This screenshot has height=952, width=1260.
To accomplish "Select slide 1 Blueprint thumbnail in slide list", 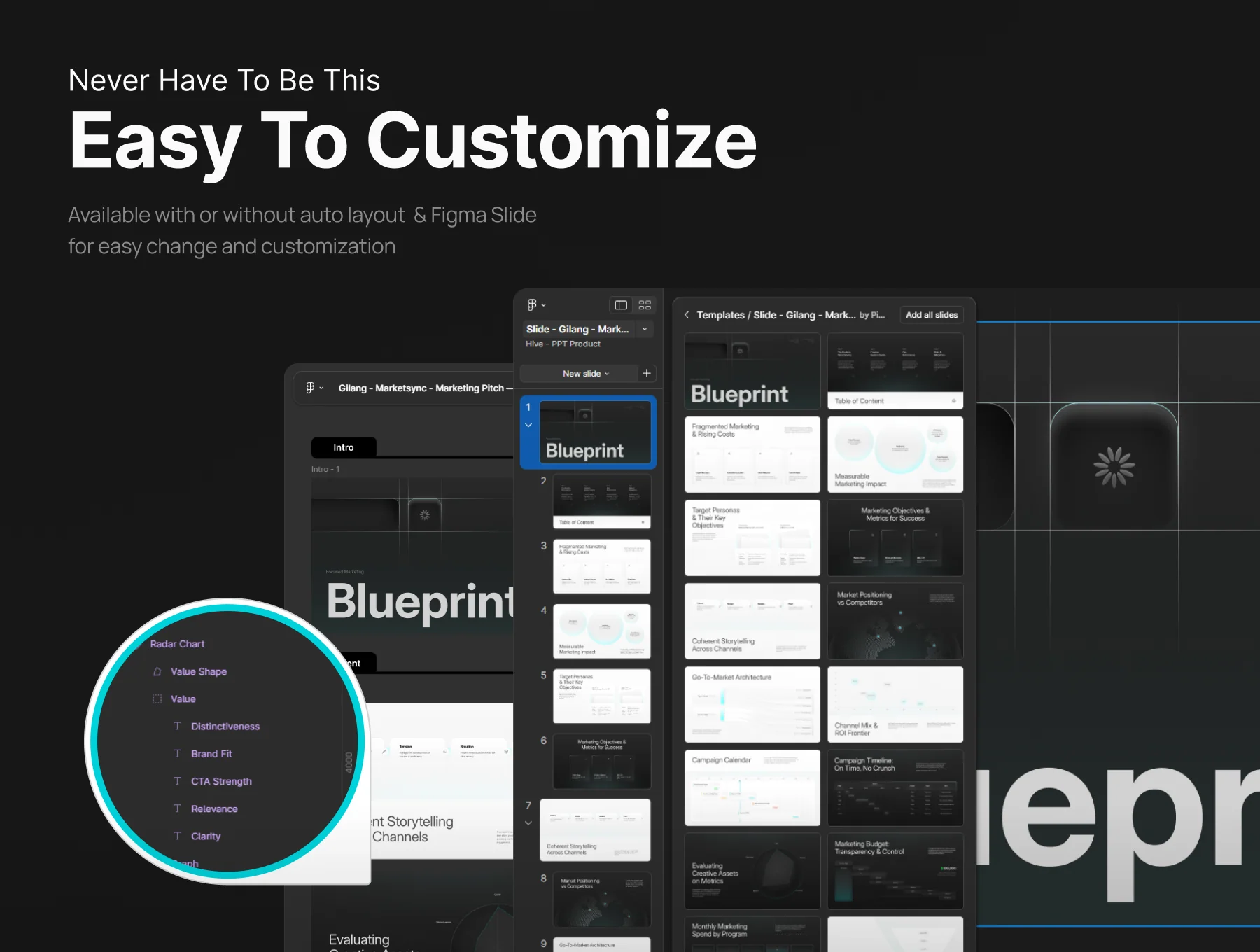I will pos(595,432).
